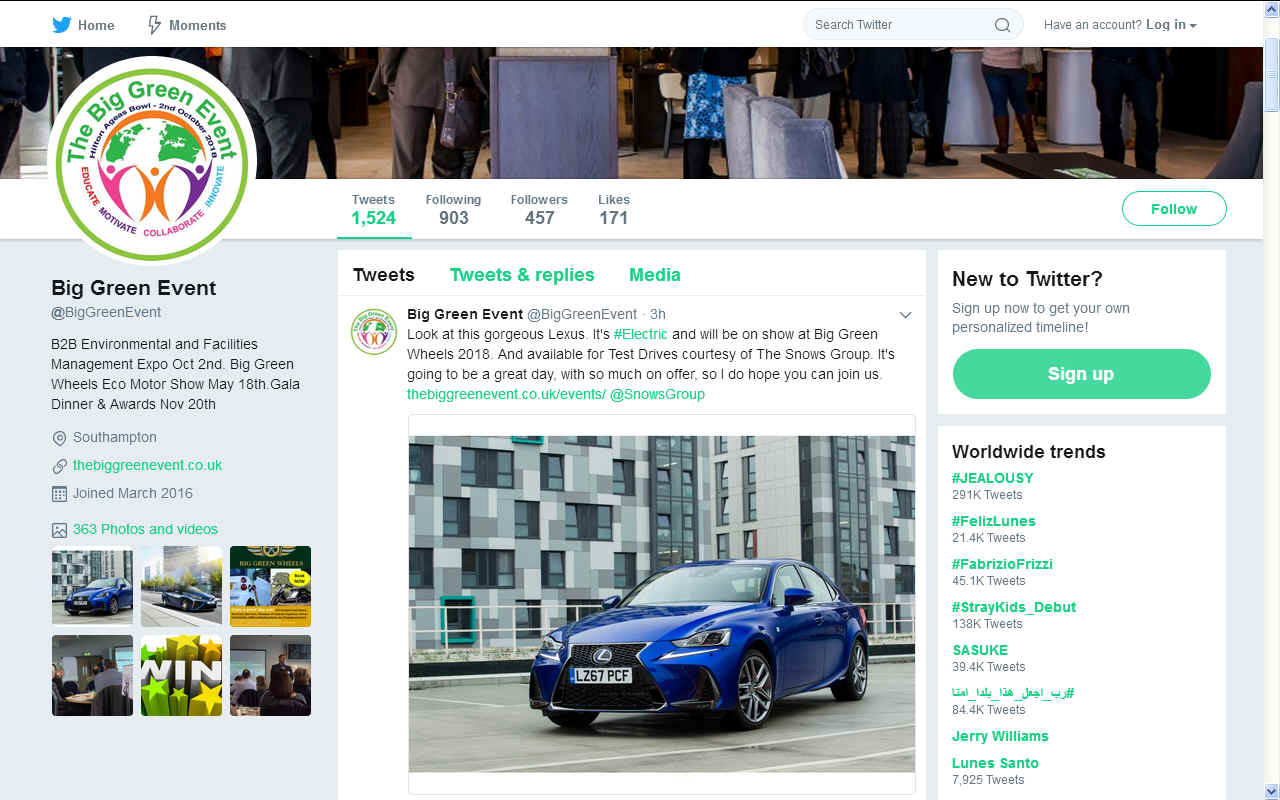
Task: Open the meeting room media thumbnail
Action: click(x=92, y=675)
